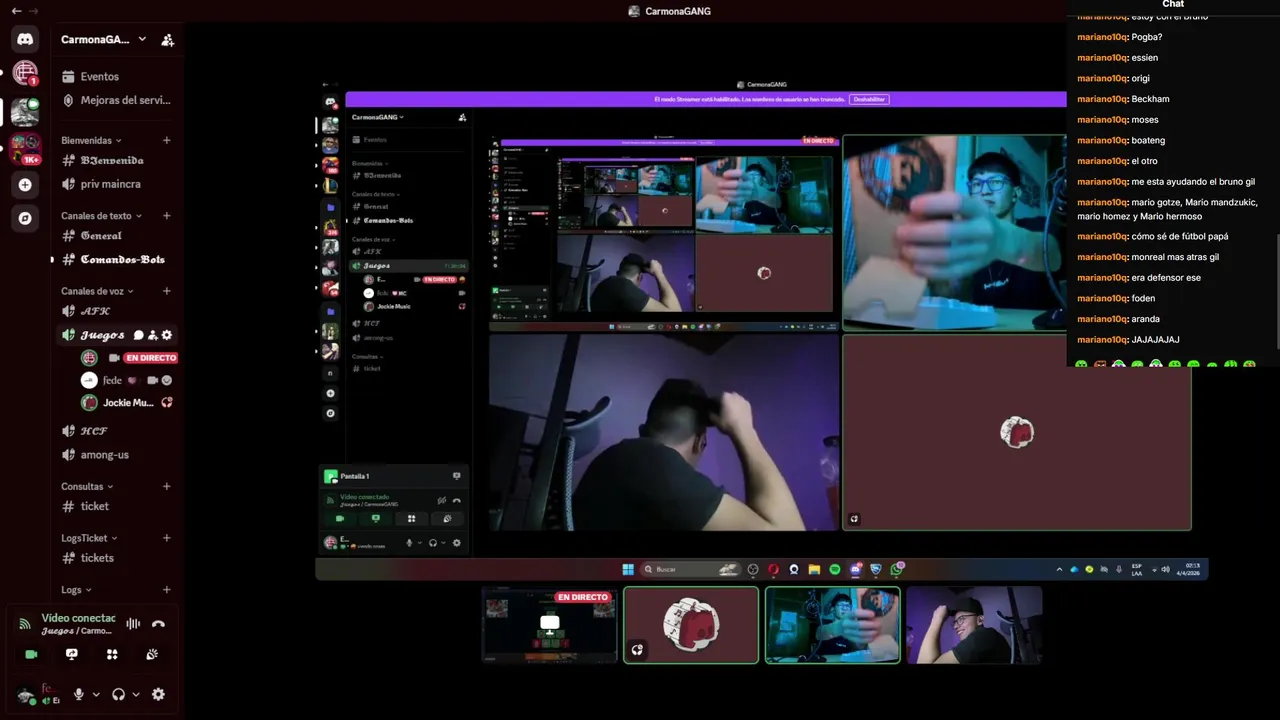Click Jockie Music bot in Juegos channel
This screenshot has height=720, width=1280.
coord(126,403)
